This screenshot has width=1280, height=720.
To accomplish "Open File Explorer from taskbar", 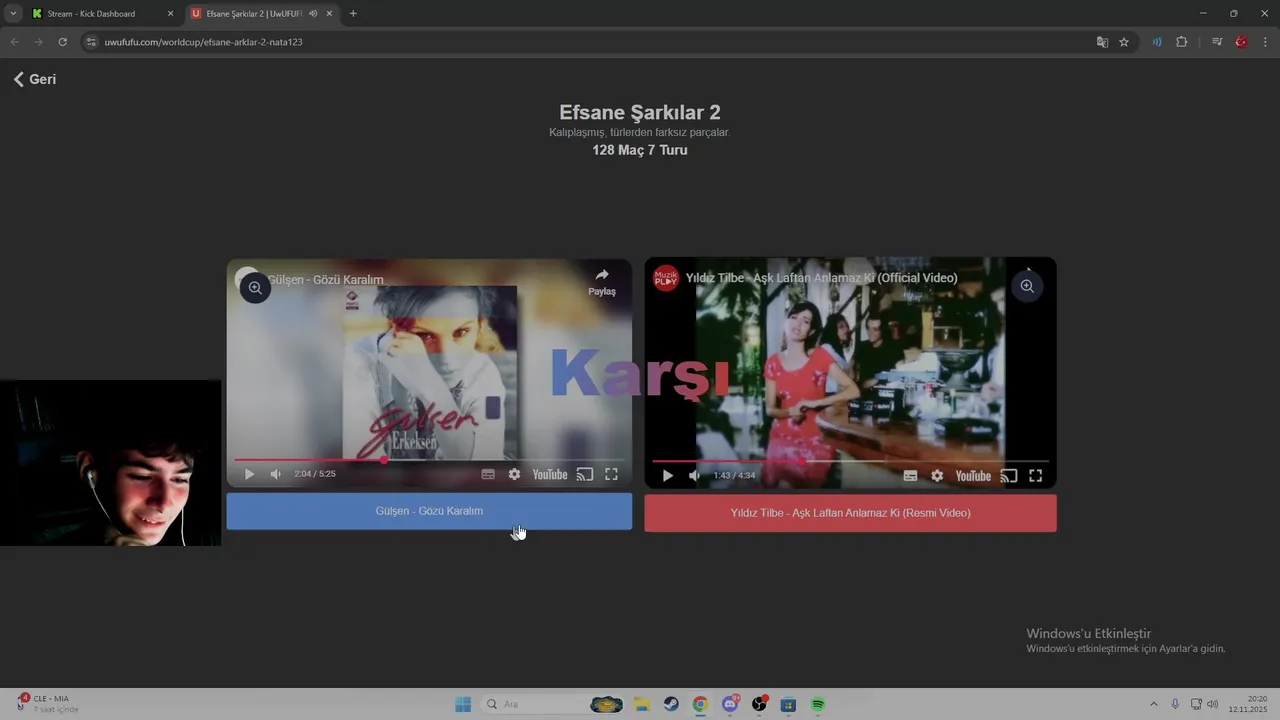I will [641, 704].
